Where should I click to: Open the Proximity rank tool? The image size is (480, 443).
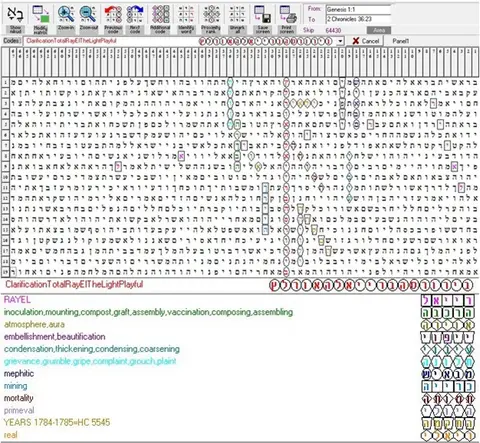click(211, 18)
